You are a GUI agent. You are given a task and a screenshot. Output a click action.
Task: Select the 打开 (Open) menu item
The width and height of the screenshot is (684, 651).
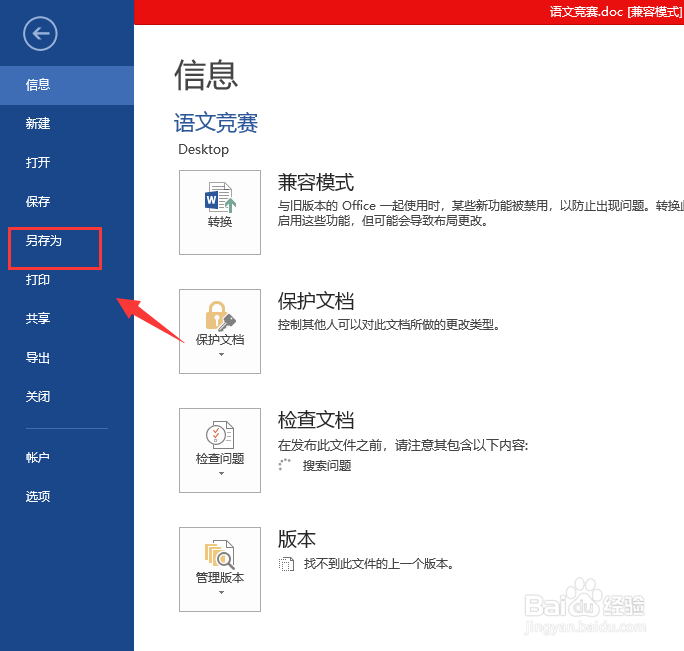pos(67,163)
